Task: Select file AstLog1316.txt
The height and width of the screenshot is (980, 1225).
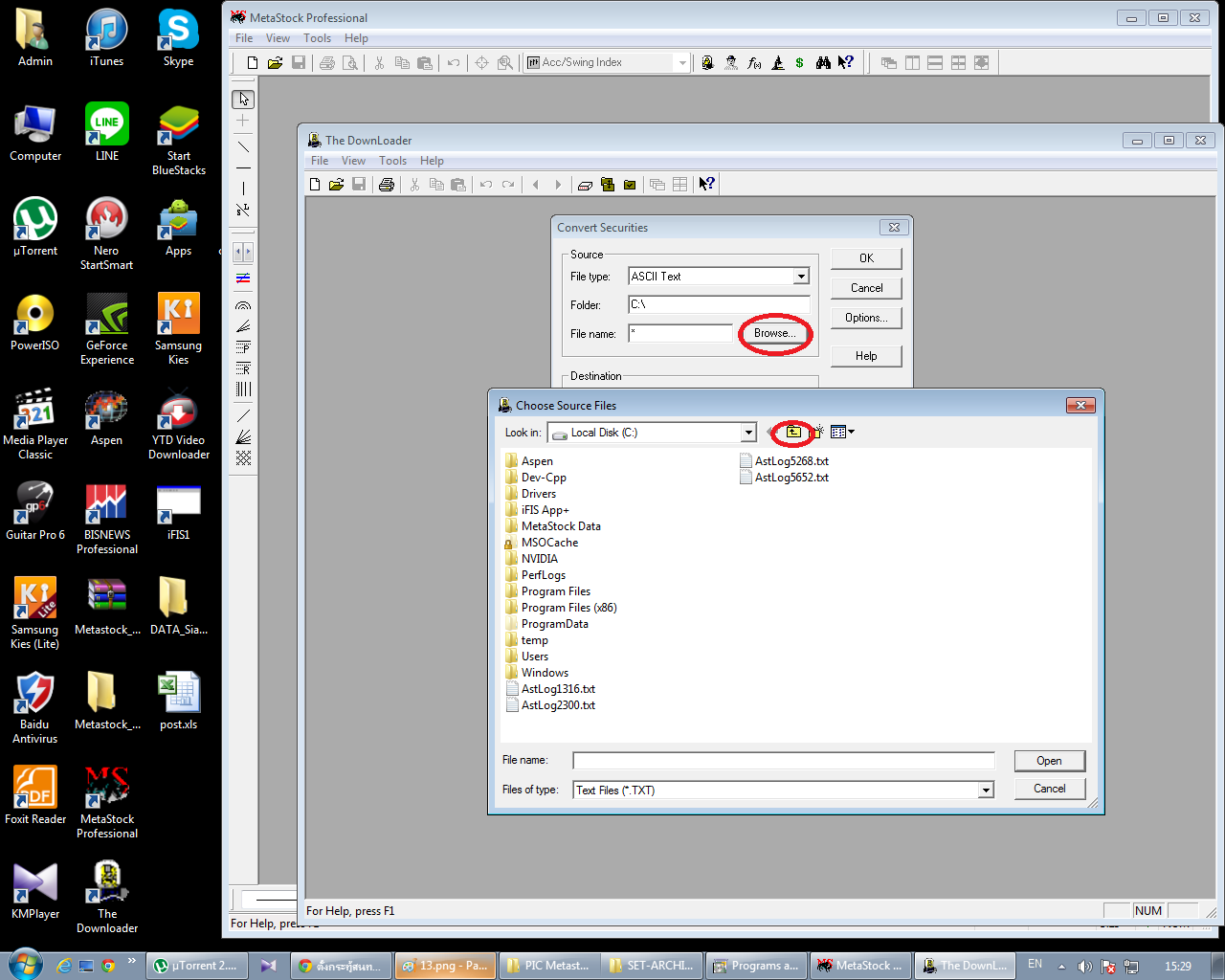Action: pos(551,689)
